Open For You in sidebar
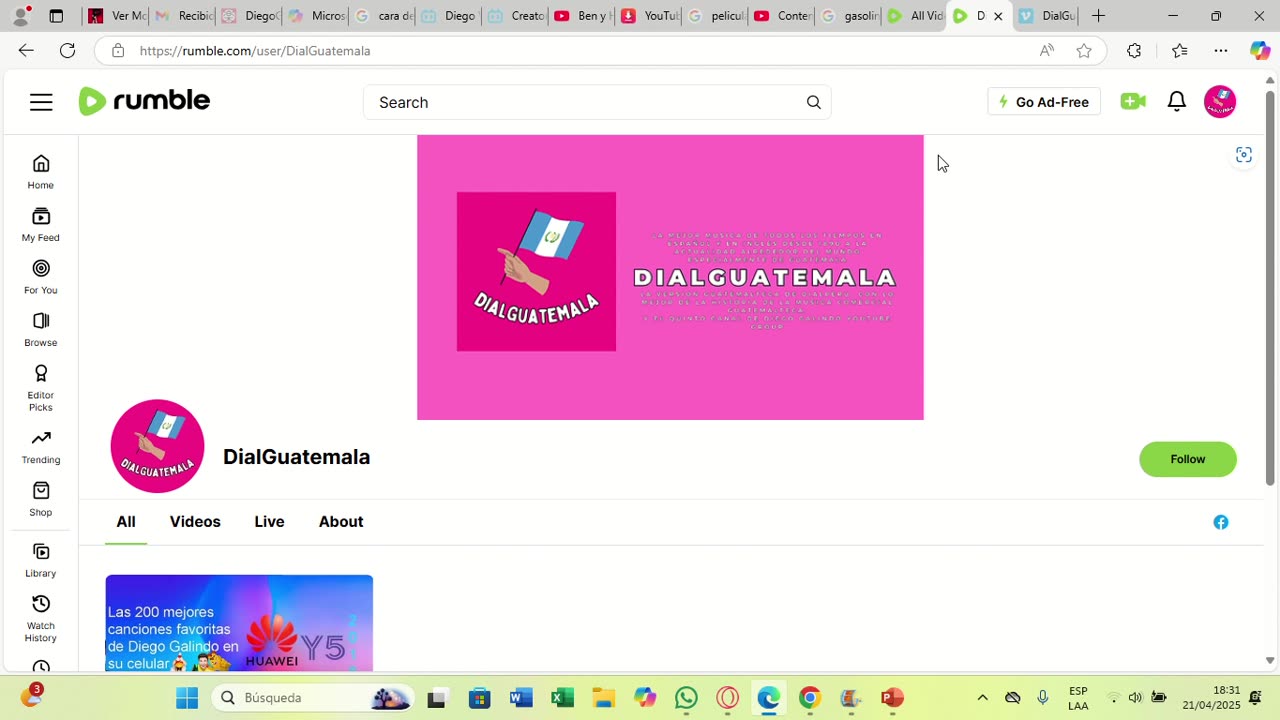1280x720 pixels. pos(41,277)
